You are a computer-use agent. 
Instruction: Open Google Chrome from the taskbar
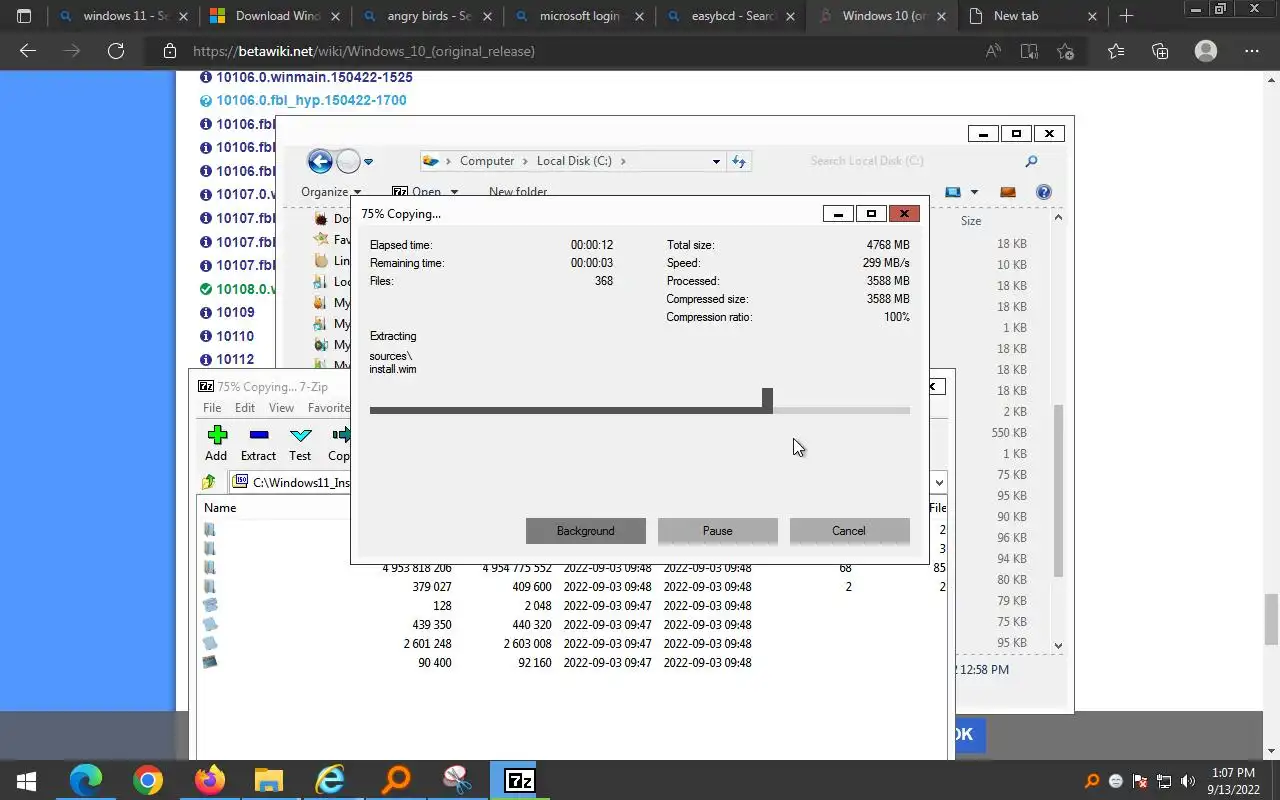148,781
